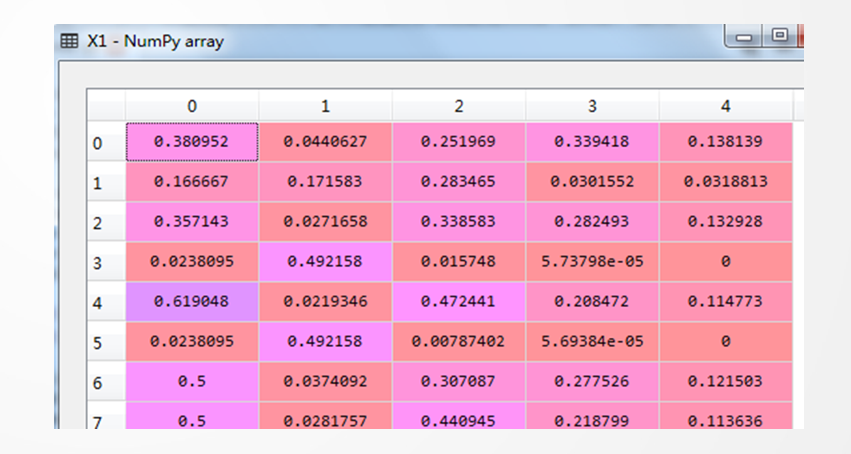Screen dimensions: 851x454
Task: Select row header 1
Action: (106, 183)
